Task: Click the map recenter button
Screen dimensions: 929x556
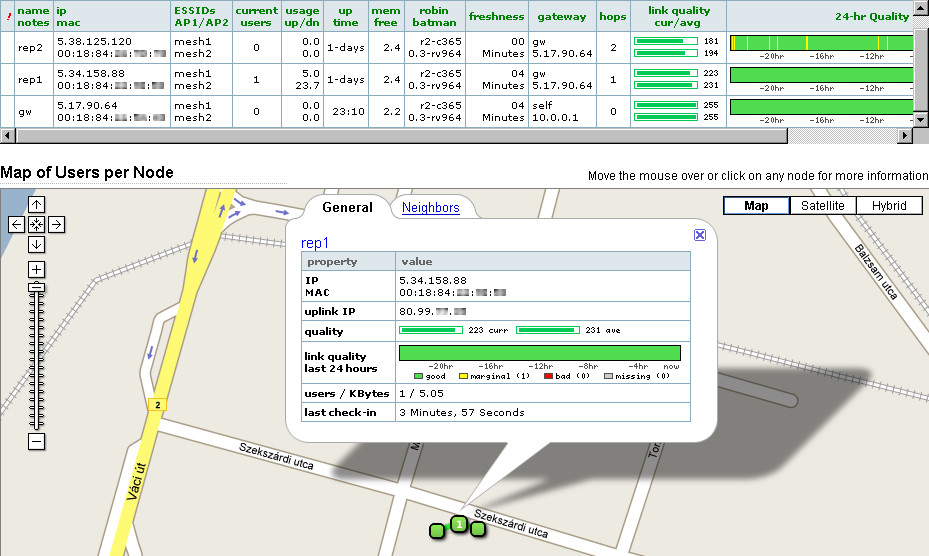Action: tap(36, 225)
